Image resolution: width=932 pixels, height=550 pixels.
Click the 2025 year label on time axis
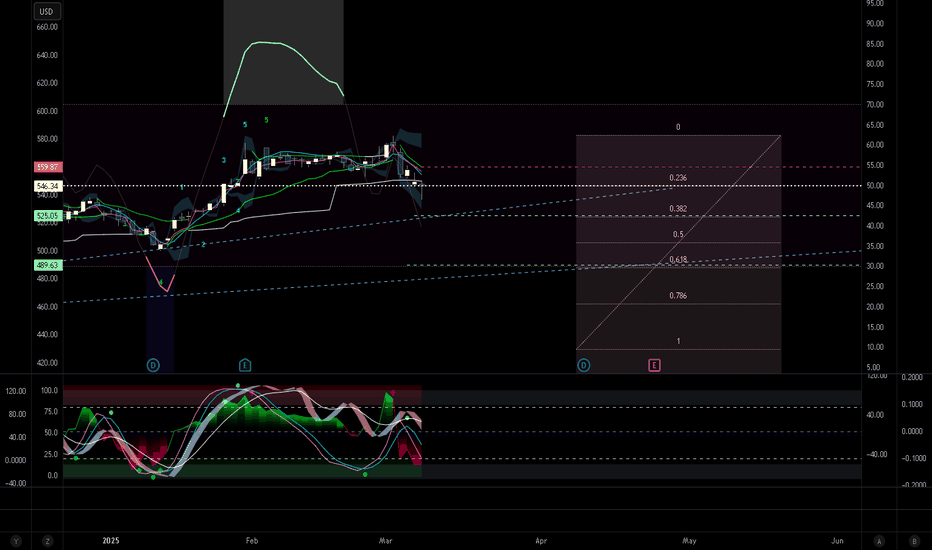point(111,540)
